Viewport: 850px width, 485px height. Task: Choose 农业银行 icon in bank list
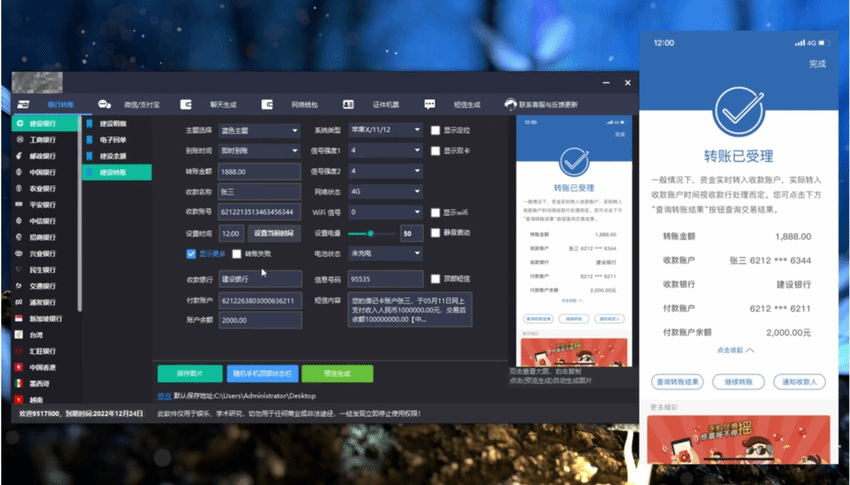(x=19, y=188)
